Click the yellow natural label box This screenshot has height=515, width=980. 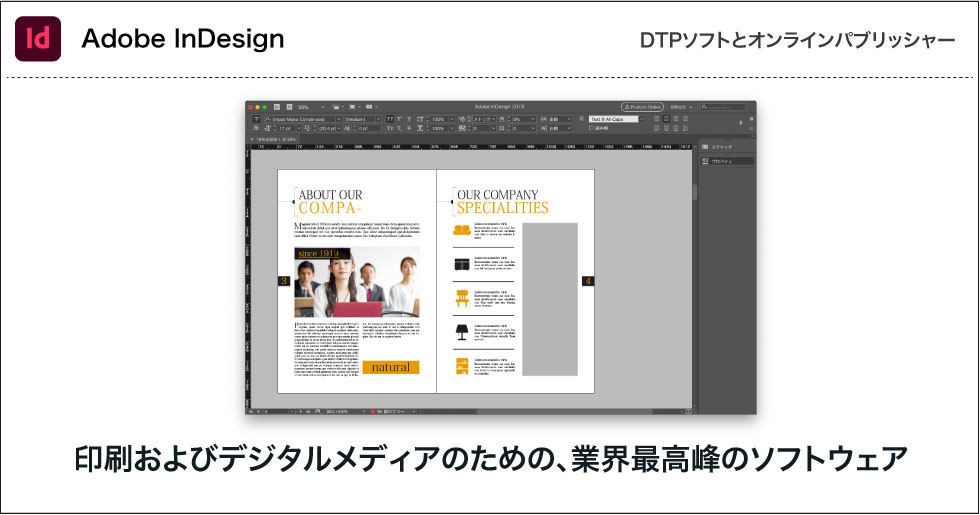pos(391,368)
